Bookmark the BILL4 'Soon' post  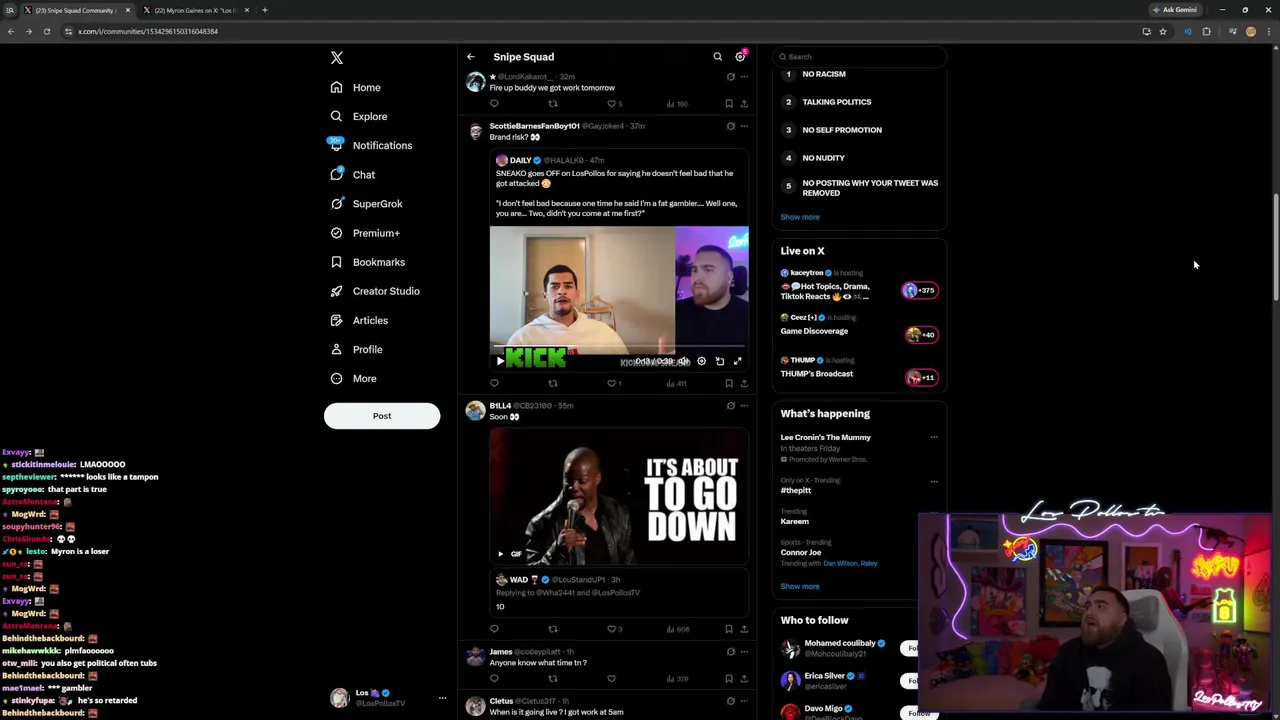[x=728, y=629]
